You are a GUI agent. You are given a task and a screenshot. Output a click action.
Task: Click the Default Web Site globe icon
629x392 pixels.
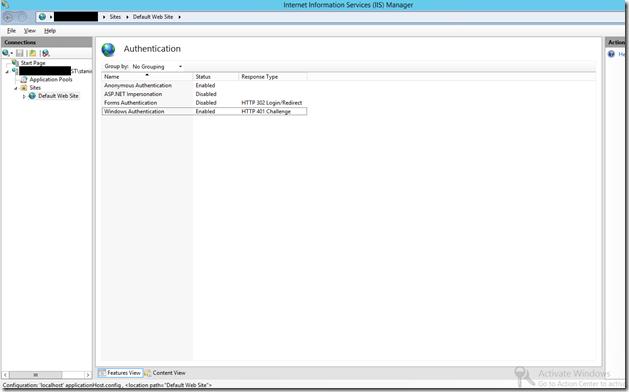pos(32,96)
